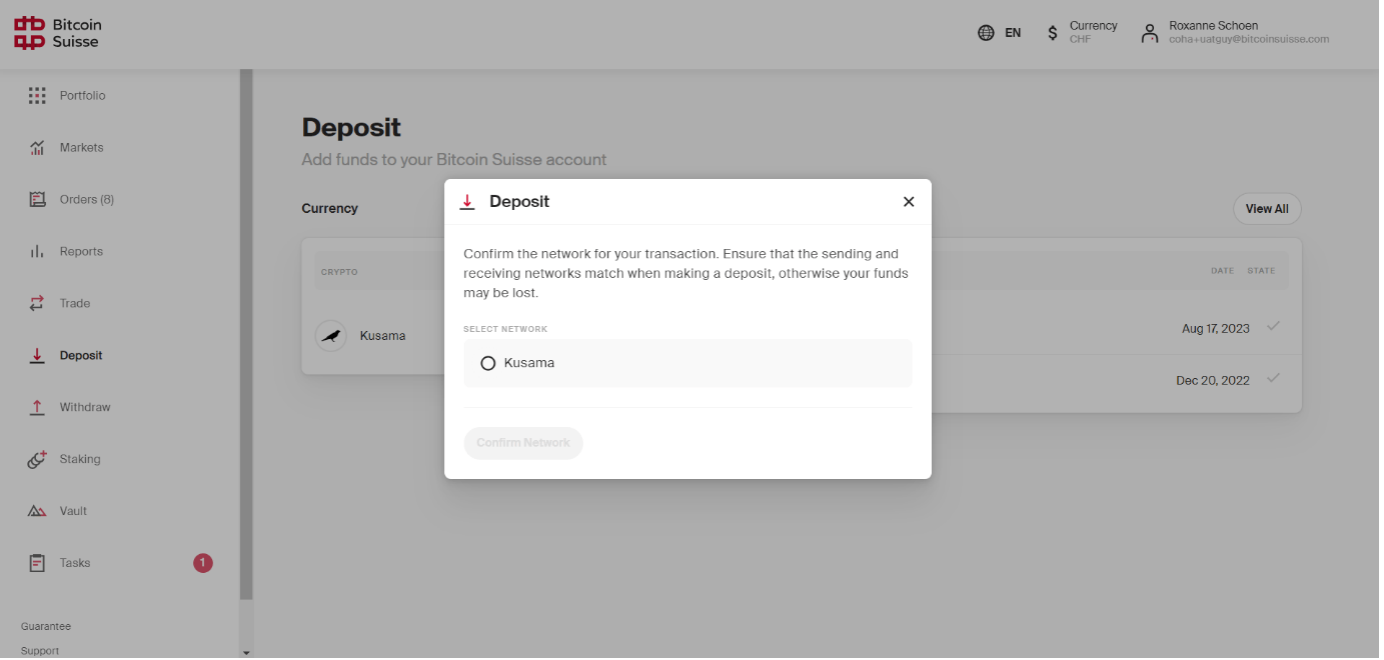The image size is (1384, 660).
Task: Click the Staking icon in sidebar
Action: point(37,460)
